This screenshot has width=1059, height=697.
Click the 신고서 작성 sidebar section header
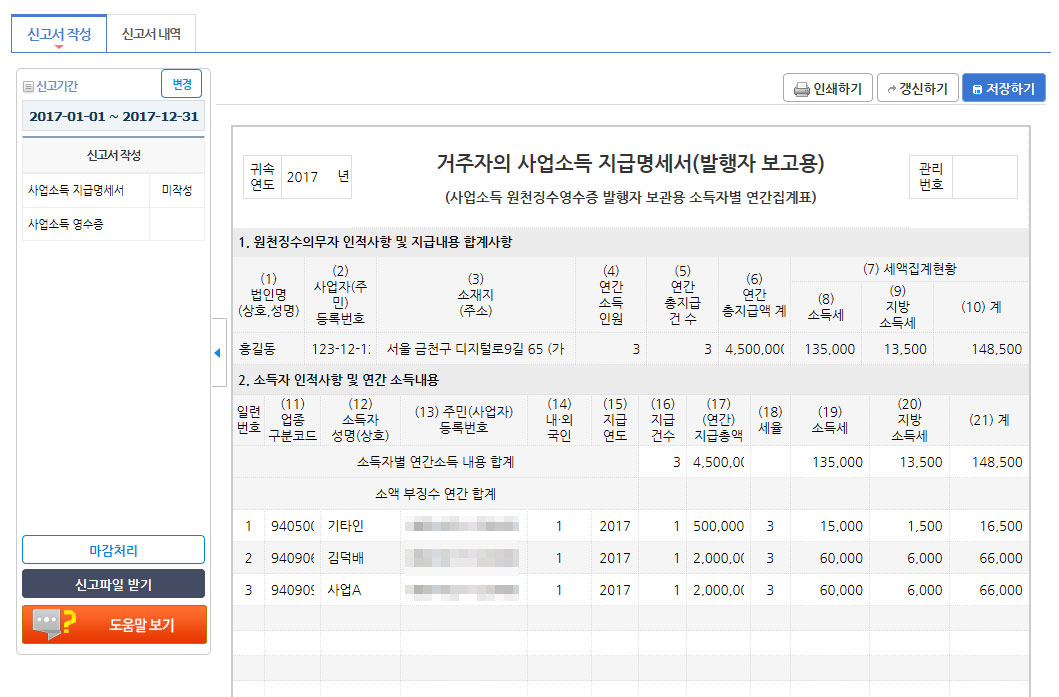tap(113, 155)
